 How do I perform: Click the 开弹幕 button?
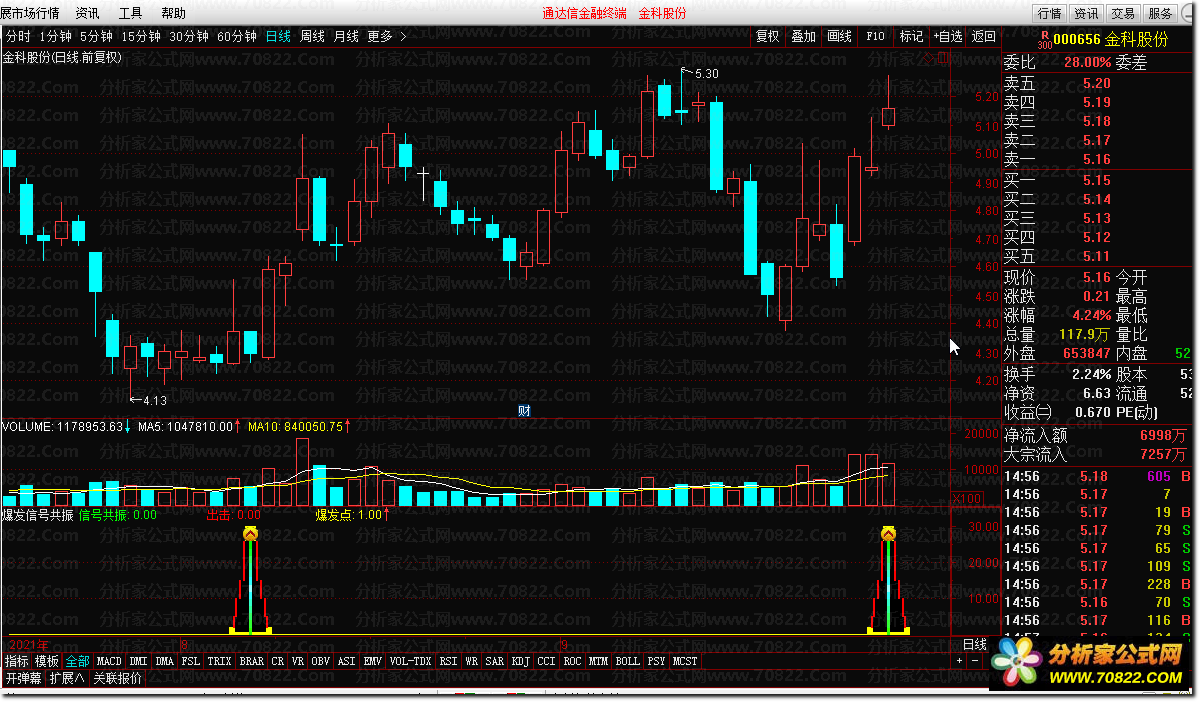pos(23,678)
